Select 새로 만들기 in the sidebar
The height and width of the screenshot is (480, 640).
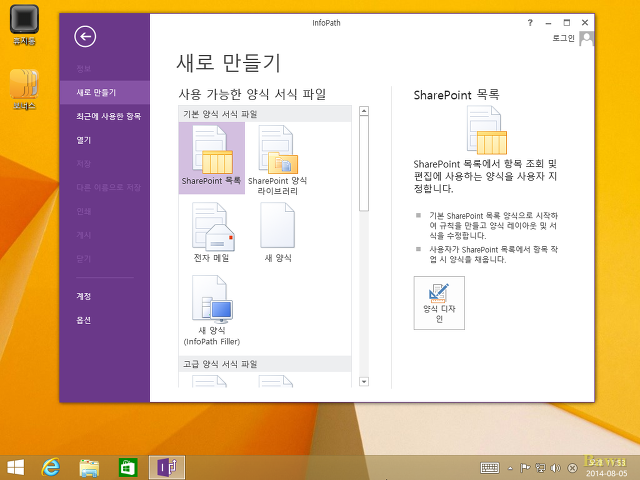point(105,92)
